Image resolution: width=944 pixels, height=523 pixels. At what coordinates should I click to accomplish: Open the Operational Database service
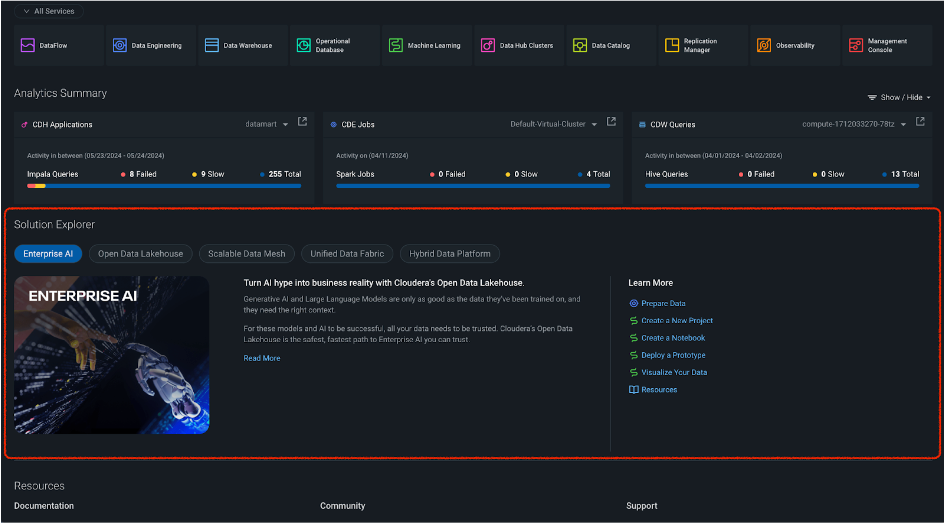[x=334, y=46]
